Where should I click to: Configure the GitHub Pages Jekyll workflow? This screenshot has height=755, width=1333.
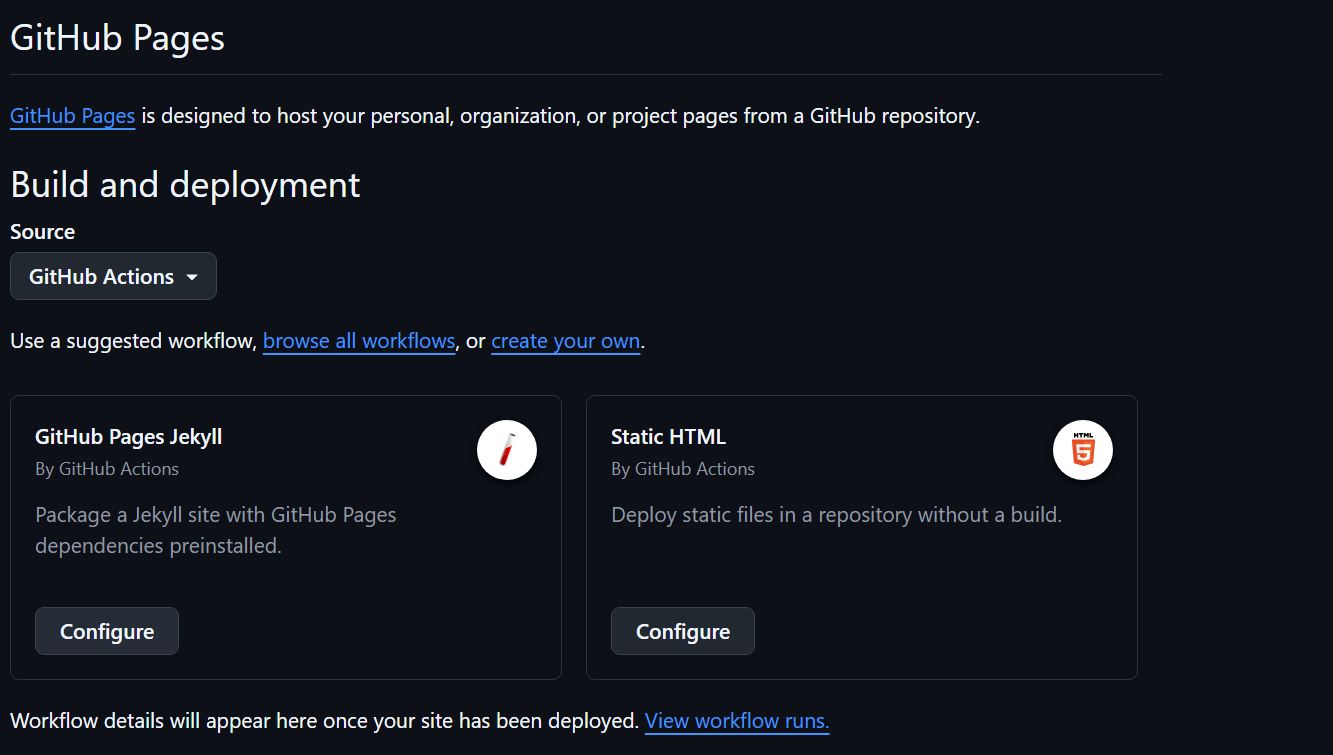[107, 631]
